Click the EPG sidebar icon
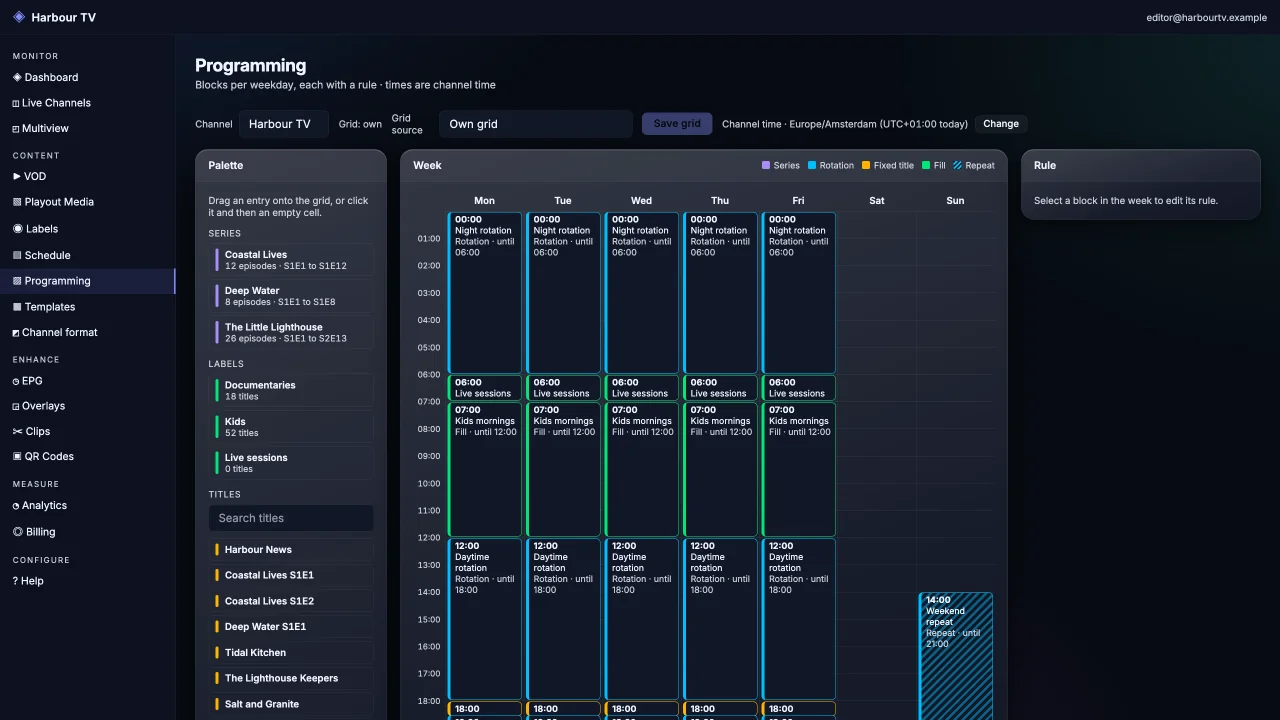Screen dimensions: 1280x720 point(16,381)
